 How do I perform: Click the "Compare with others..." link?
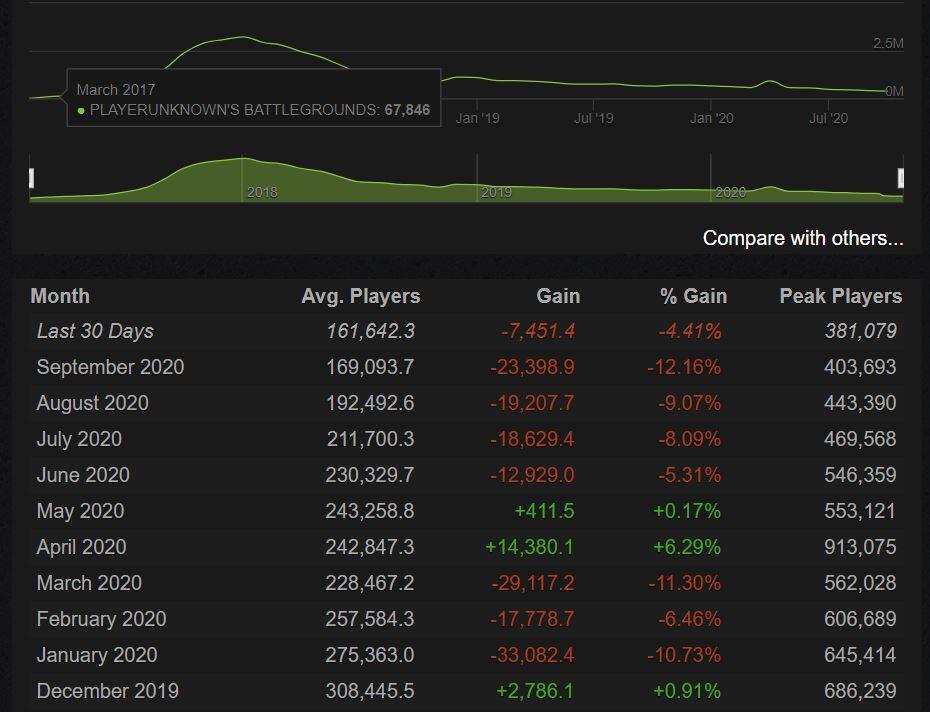(x=802, y=238)
